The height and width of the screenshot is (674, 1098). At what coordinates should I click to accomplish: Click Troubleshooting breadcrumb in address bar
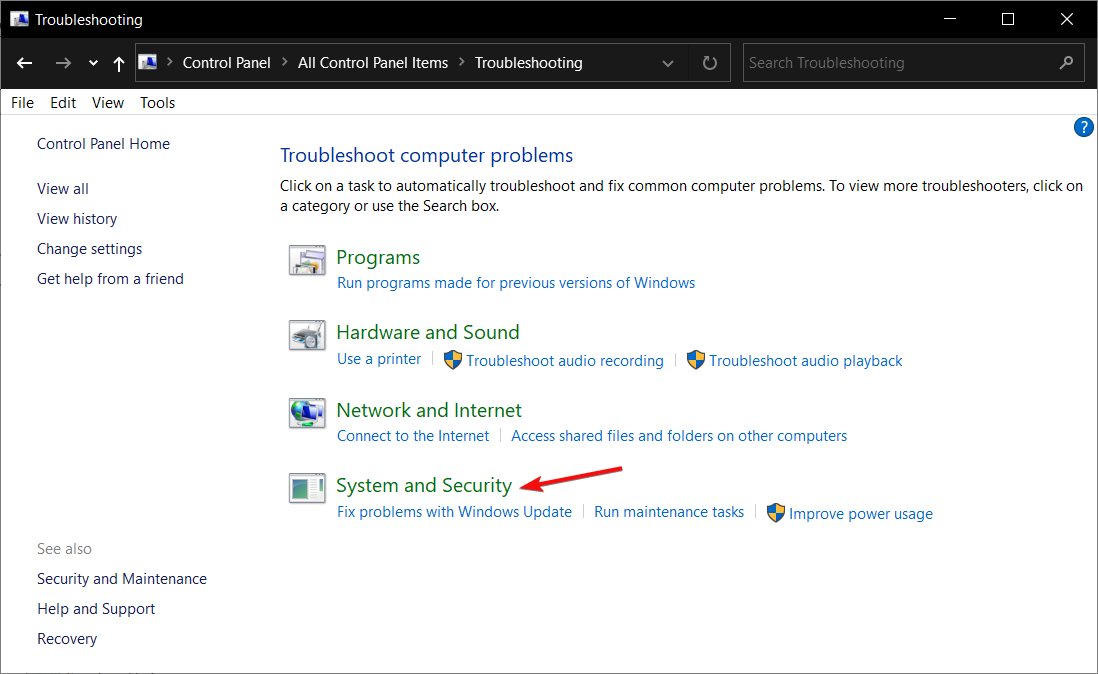tap(529, 63)
